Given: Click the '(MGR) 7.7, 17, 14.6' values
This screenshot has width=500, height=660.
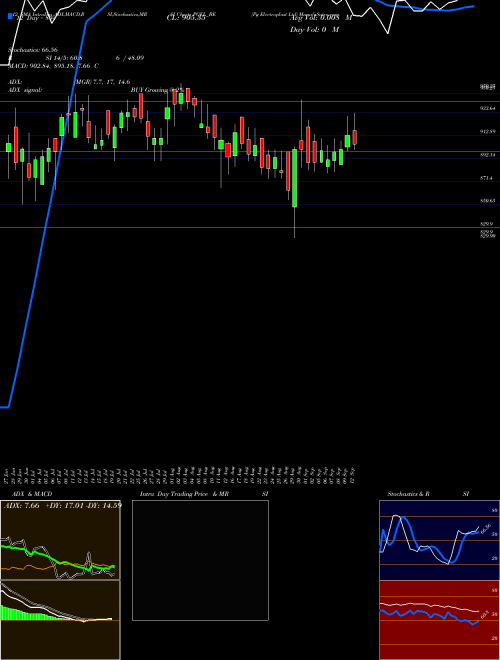Looking at the screenshot, I should [x=102, y=82].
